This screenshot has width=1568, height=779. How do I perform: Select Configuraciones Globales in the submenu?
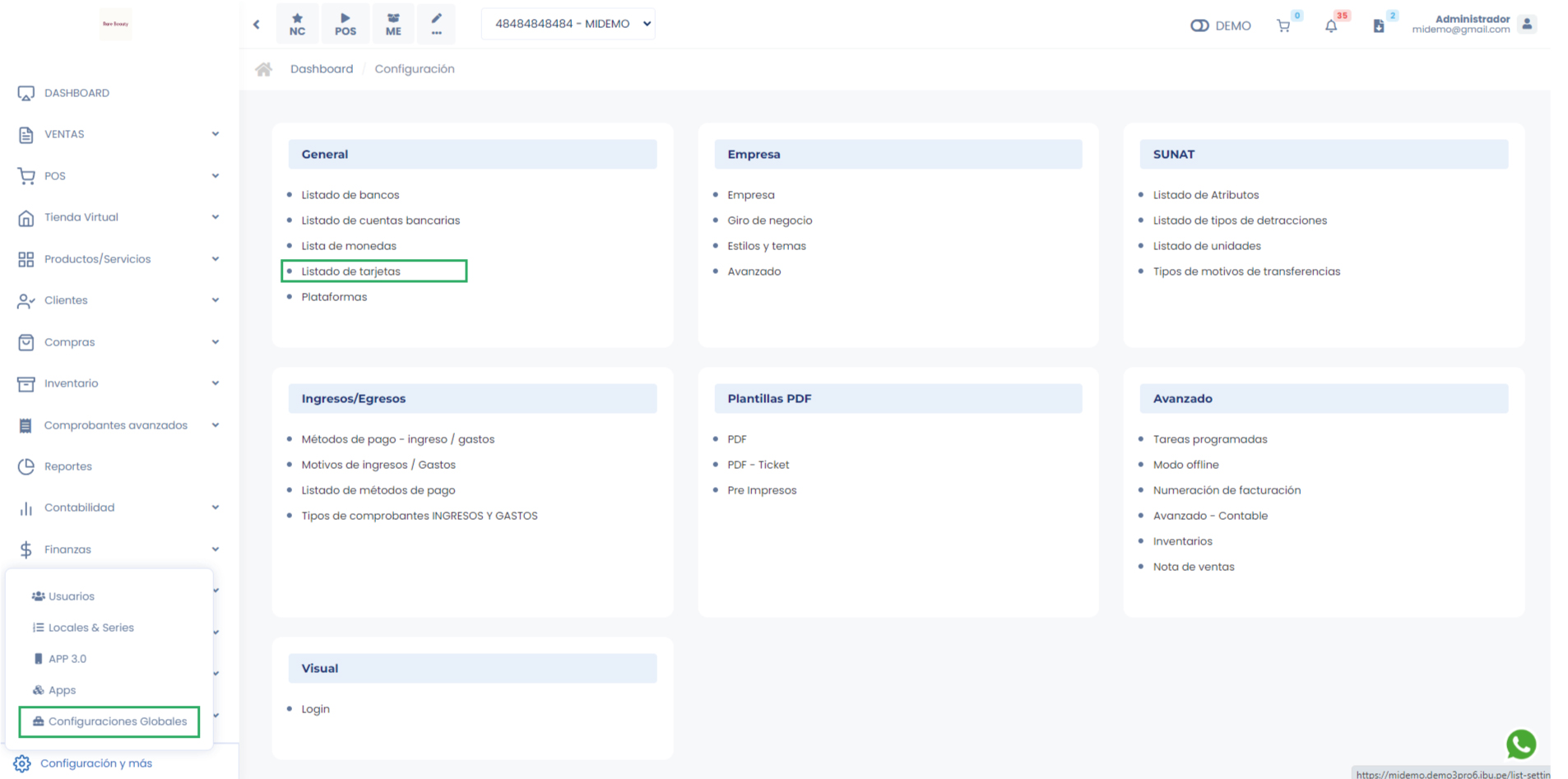tap(117, 721)
